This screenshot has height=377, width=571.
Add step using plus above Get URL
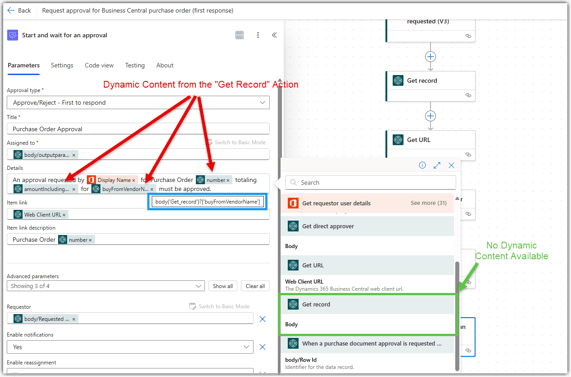[x=430, y=116]
